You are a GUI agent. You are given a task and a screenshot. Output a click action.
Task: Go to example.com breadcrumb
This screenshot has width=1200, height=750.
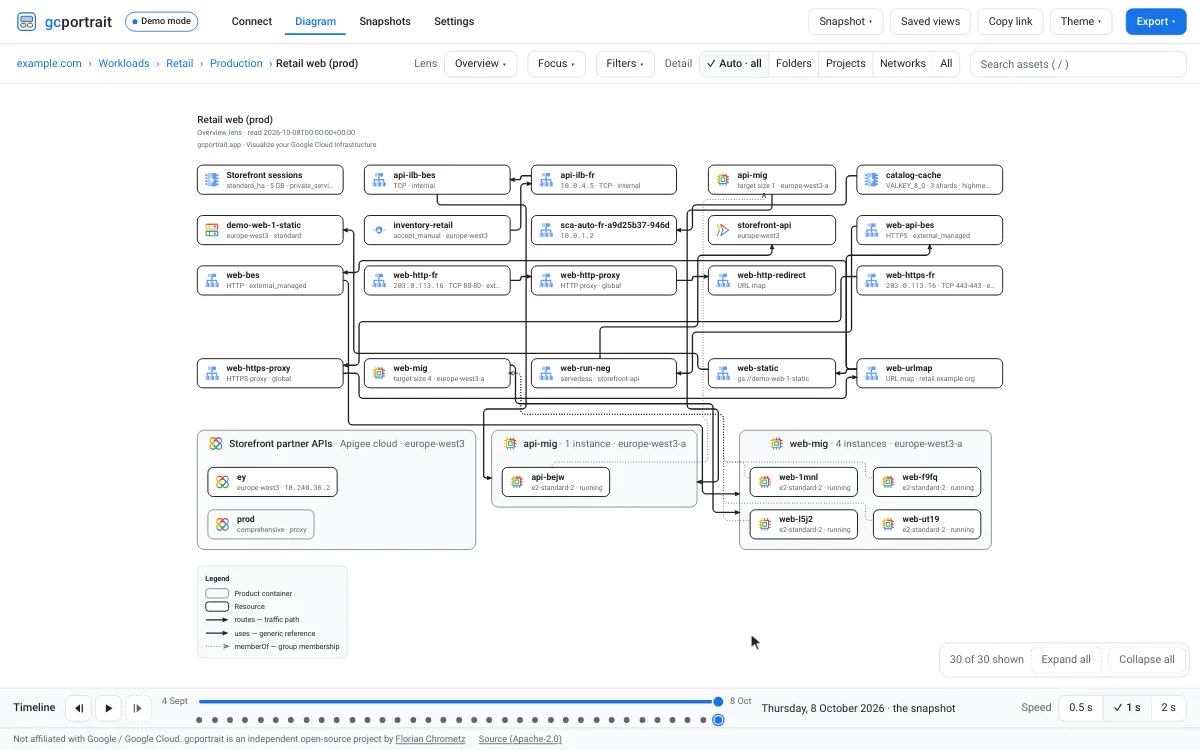(49, 63)
